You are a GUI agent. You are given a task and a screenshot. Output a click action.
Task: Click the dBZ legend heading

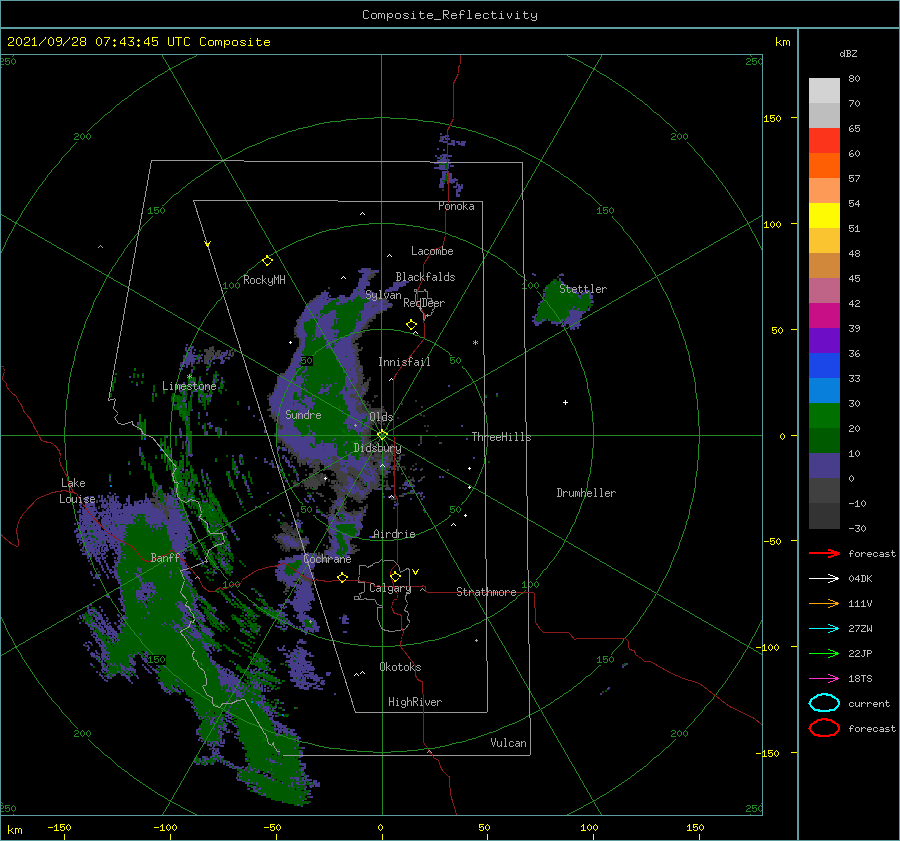pos(848,53)
